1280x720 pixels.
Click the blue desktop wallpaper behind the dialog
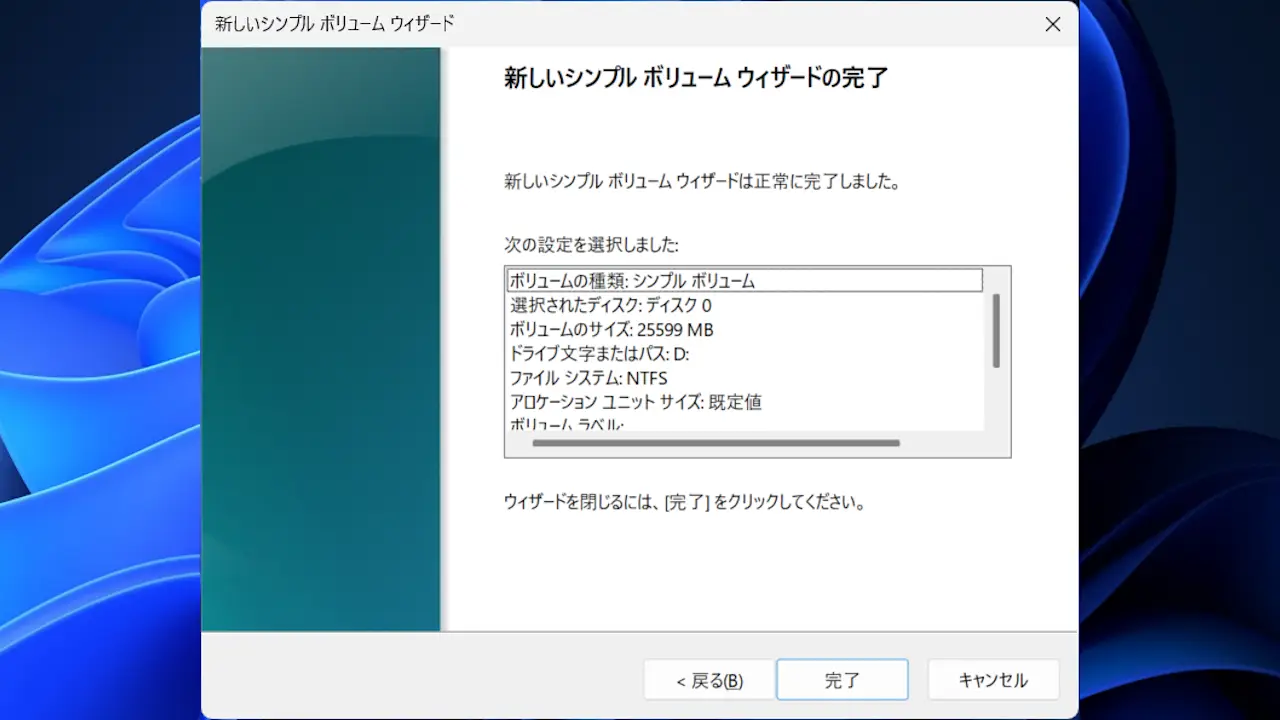pyautogui.click(x=100, y=400)
